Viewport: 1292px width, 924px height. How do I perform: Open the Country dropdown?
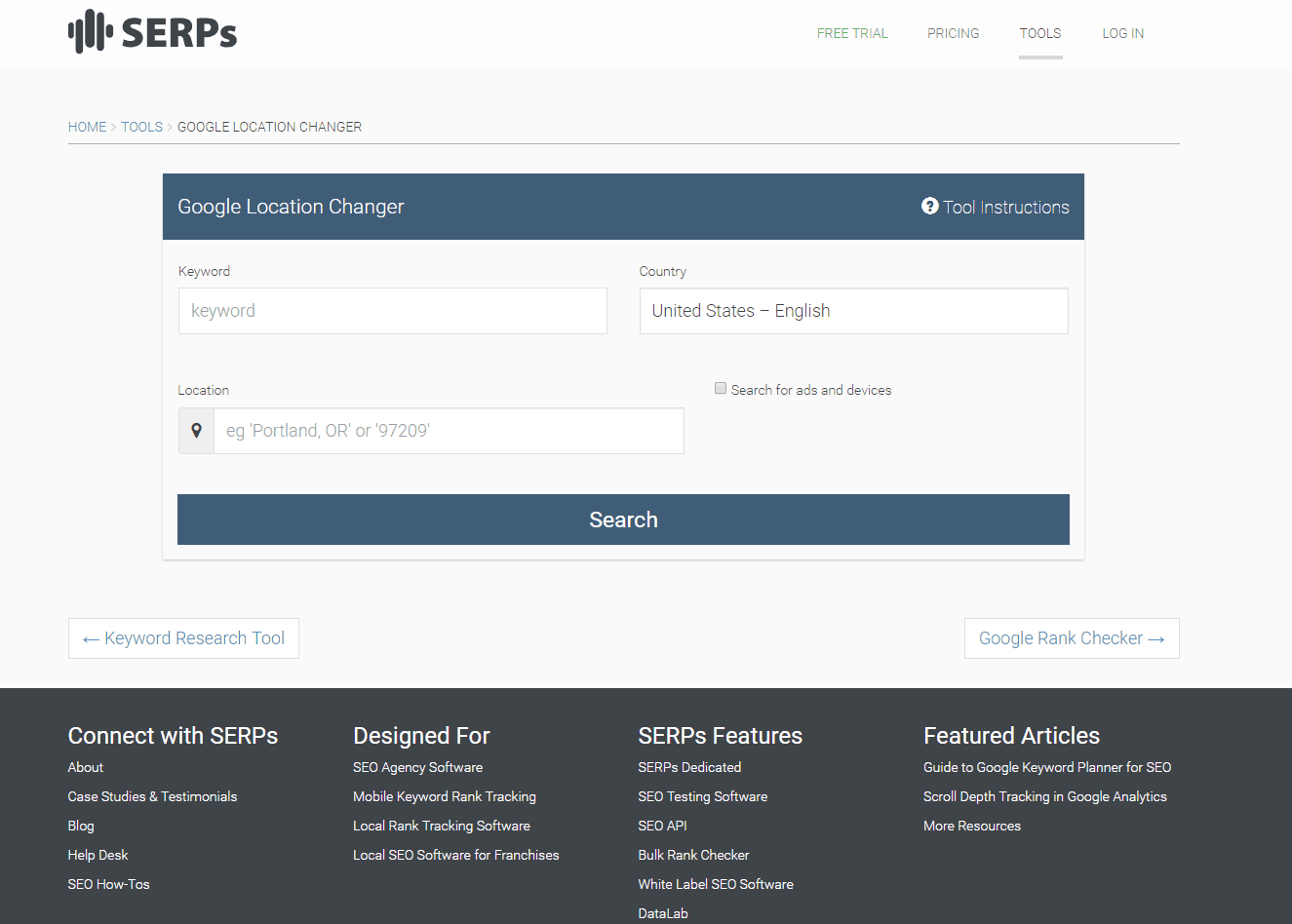coord(854,311)
